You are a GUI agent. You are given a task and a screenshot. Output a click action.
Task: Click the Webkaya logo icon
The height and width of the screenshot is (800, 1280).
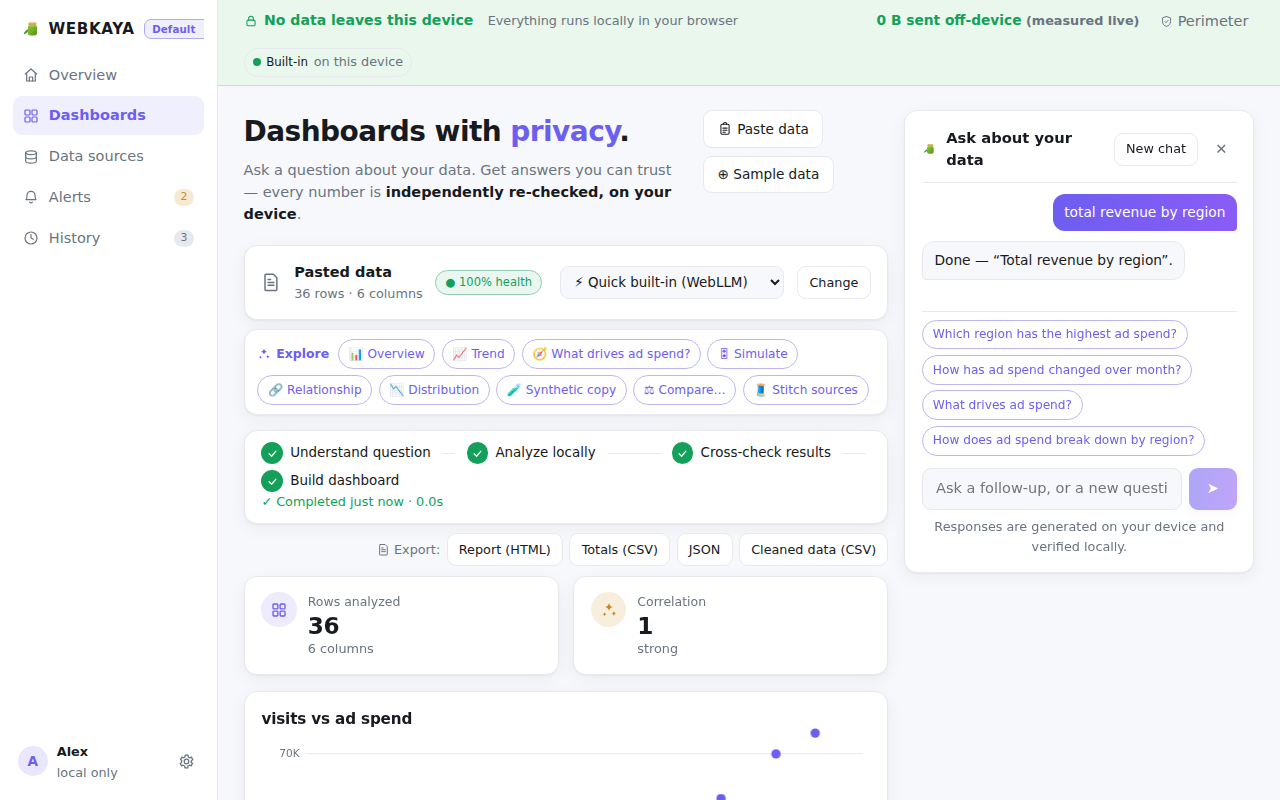point(31,29)
